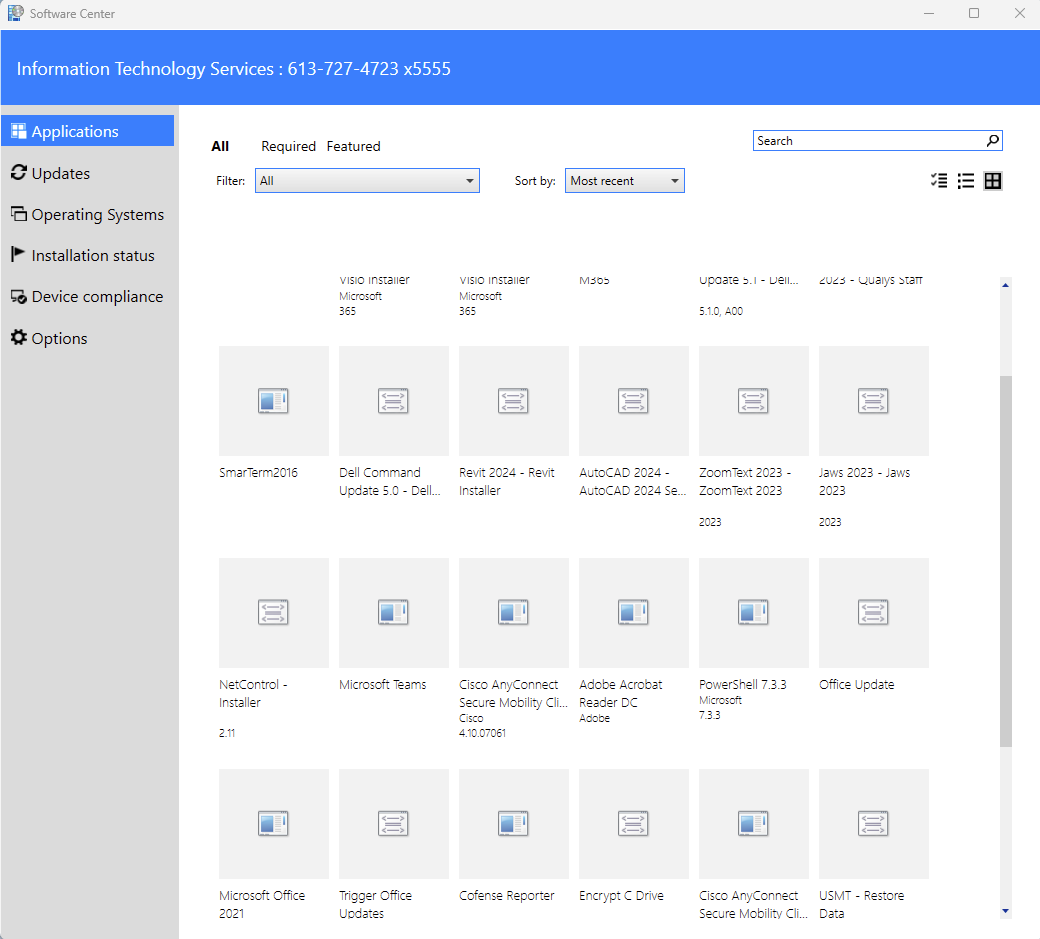
Task: Open the Updates section in the sidebar
Action: pyautogui.click(x=60, y=172)
